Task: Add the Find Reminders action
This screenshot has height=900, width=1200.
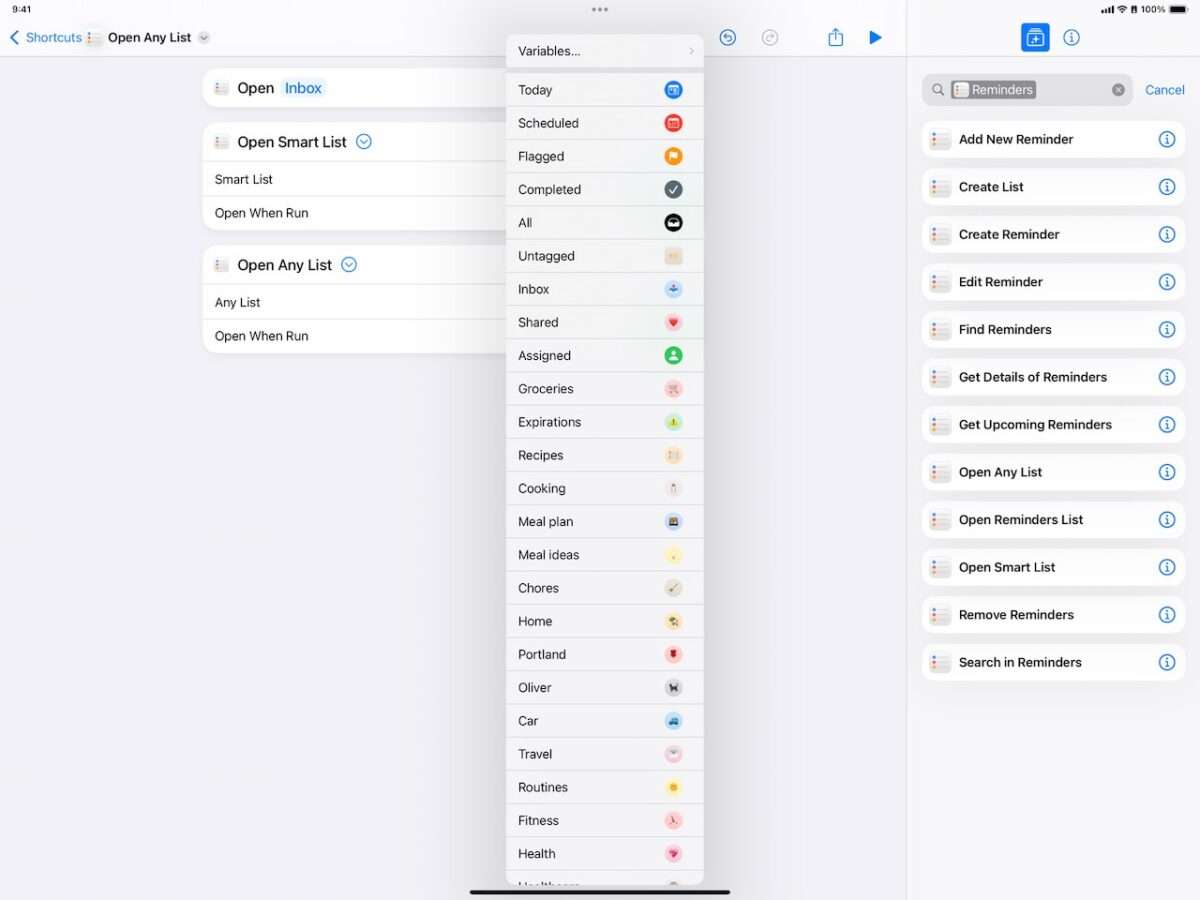Action: (1053, 329)
